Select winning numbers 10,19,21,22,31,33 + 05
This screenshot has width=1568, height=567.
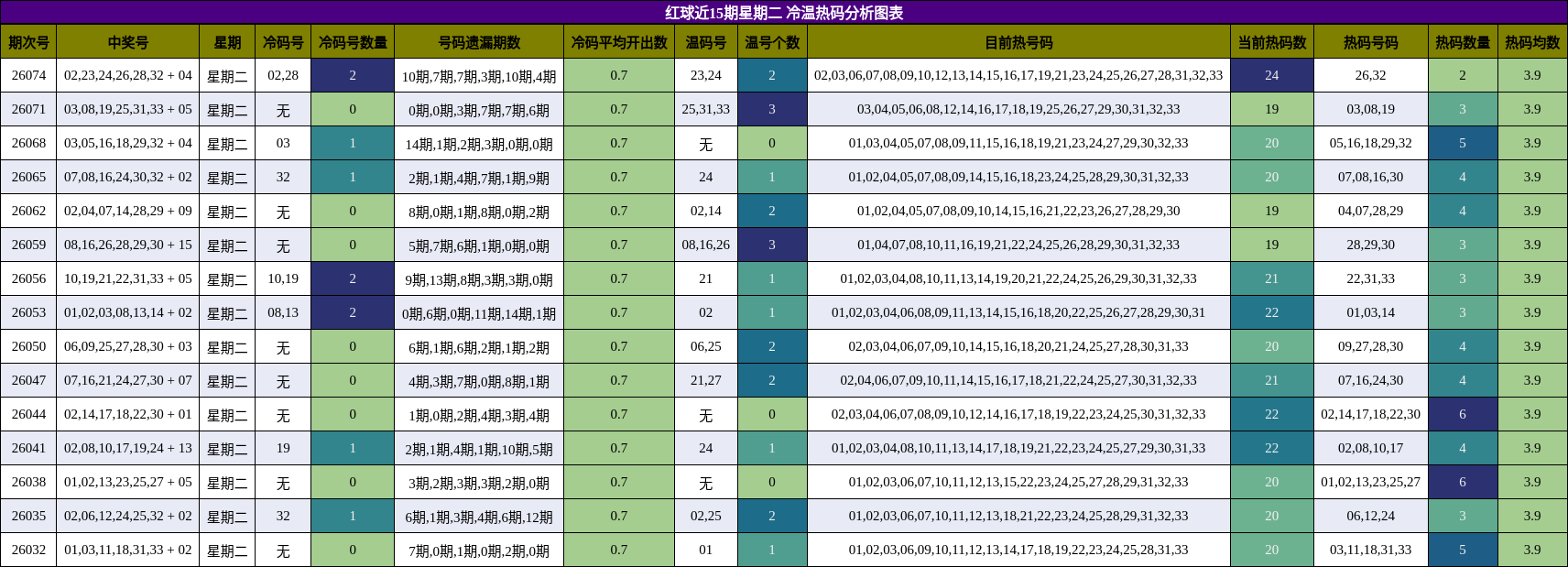point(128,278)
